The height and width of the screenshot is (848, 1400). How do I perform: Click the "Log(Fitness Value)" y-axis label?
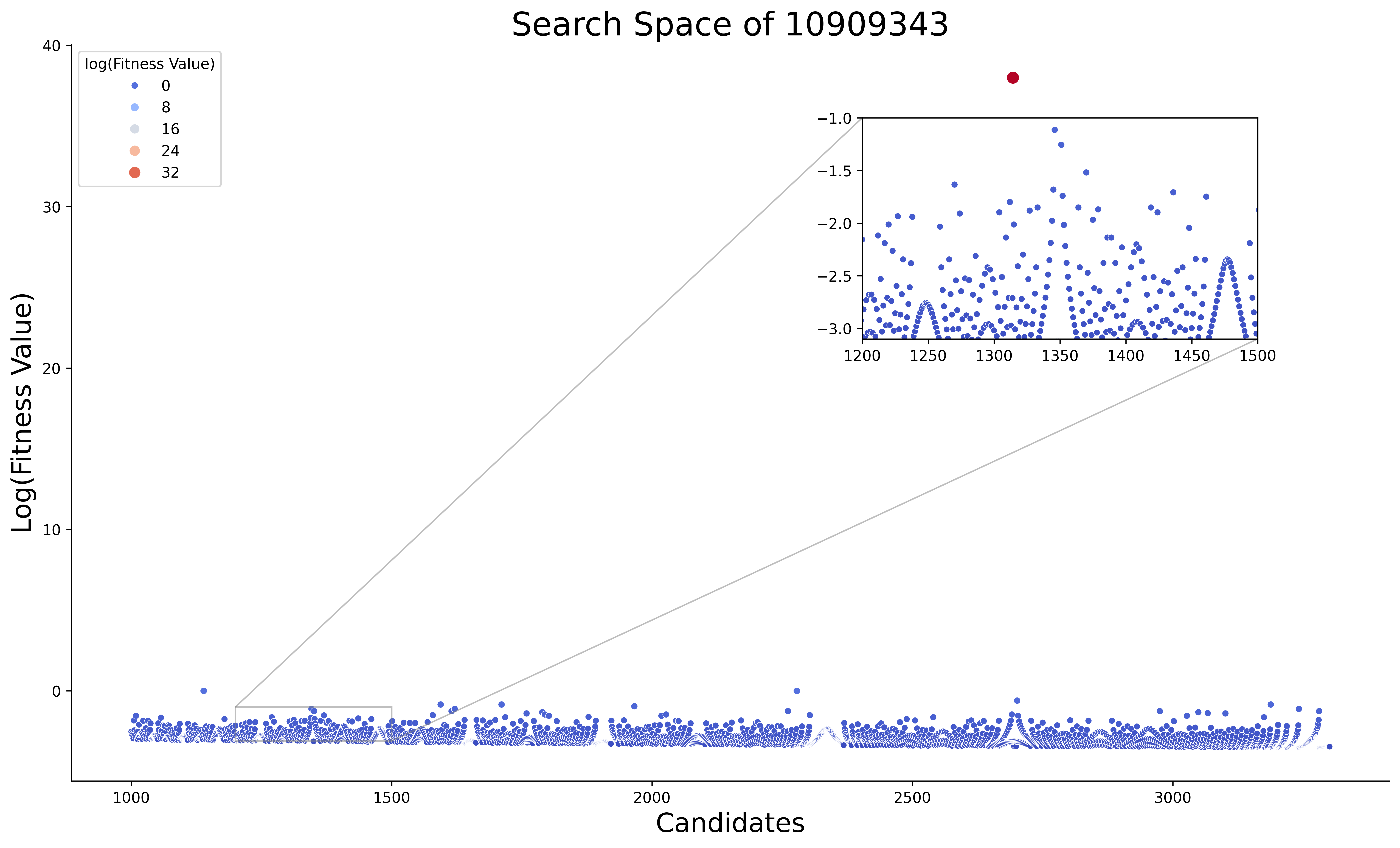(x=23, y=413)
